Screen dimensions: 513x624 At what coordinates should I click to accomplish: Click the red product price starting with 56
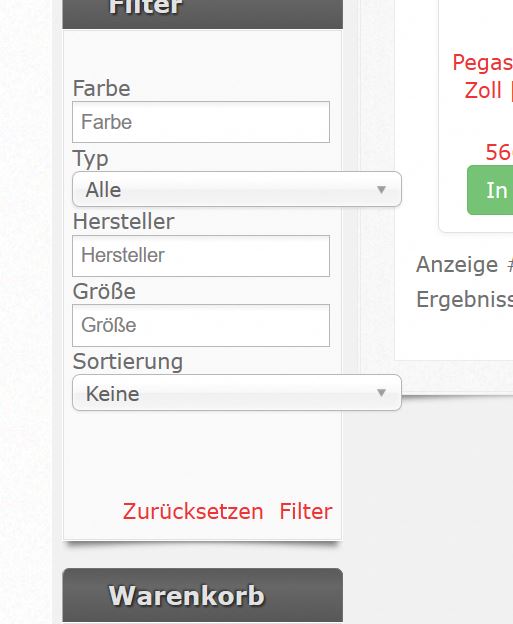pyautogui.click(x=499, y=152)
